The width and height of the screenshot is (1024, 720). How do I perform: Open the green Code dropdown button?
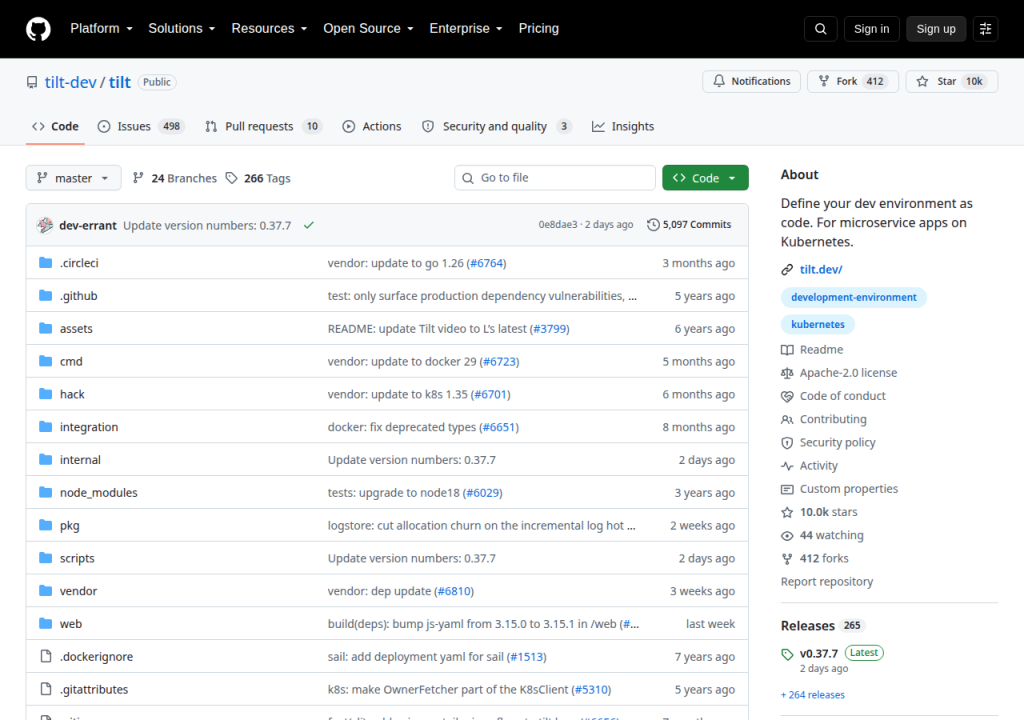pos(705,178)
